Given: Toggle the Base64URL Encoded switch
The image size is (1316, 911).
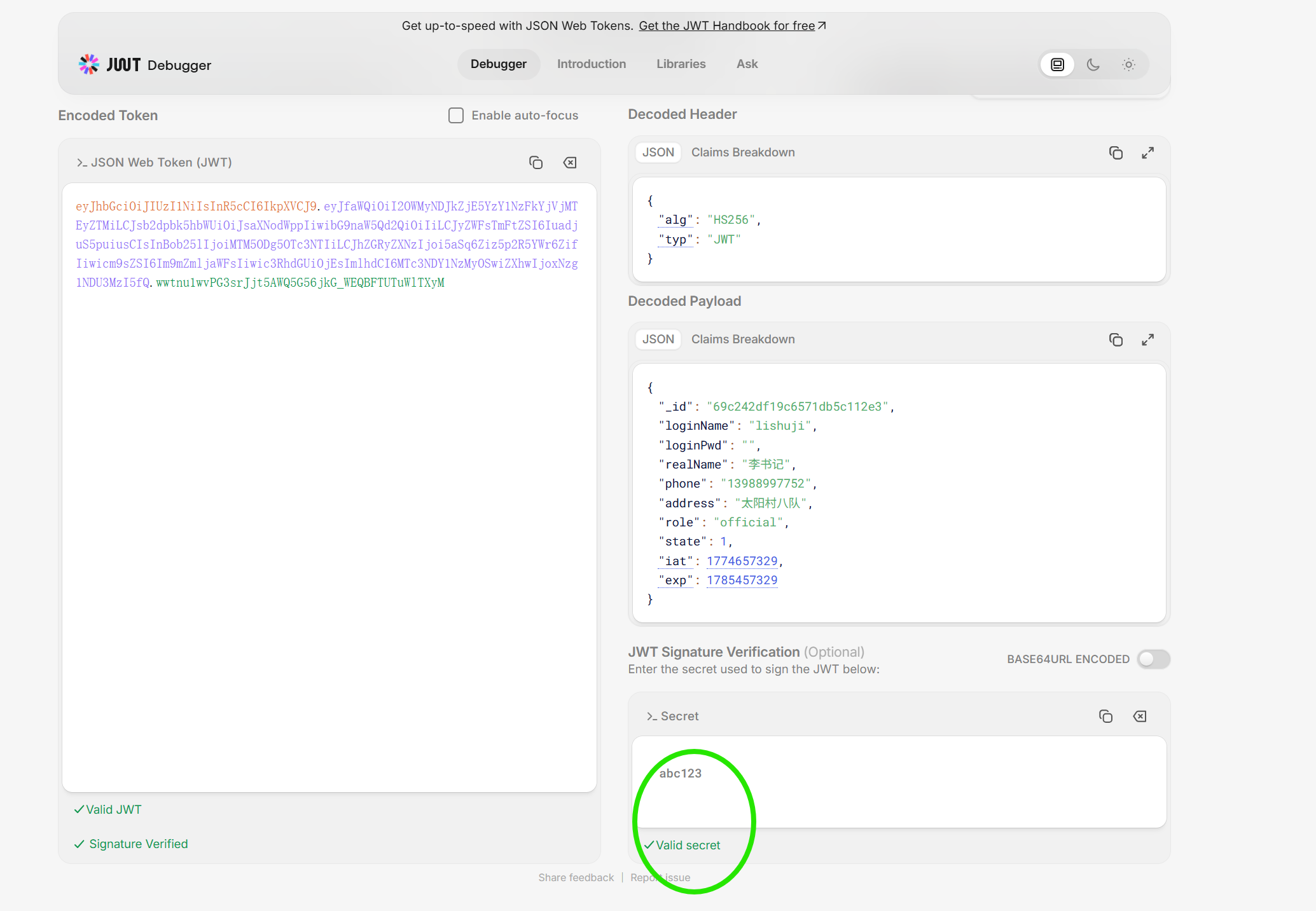Looking at the screenshot, I should coord(1153,659).
